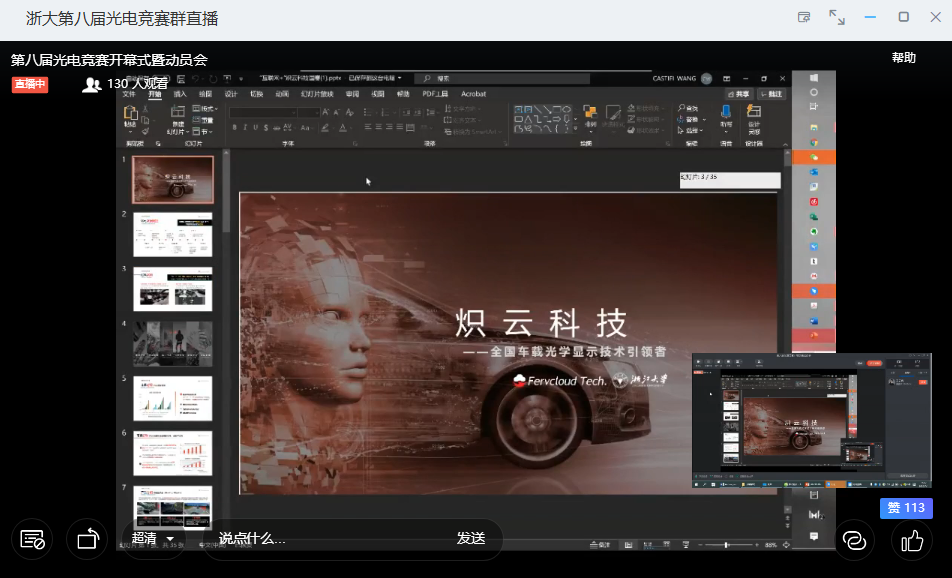Toggle the danmaku comment filter icon
The image size is (952, 578).
click(x=32, y=539)
